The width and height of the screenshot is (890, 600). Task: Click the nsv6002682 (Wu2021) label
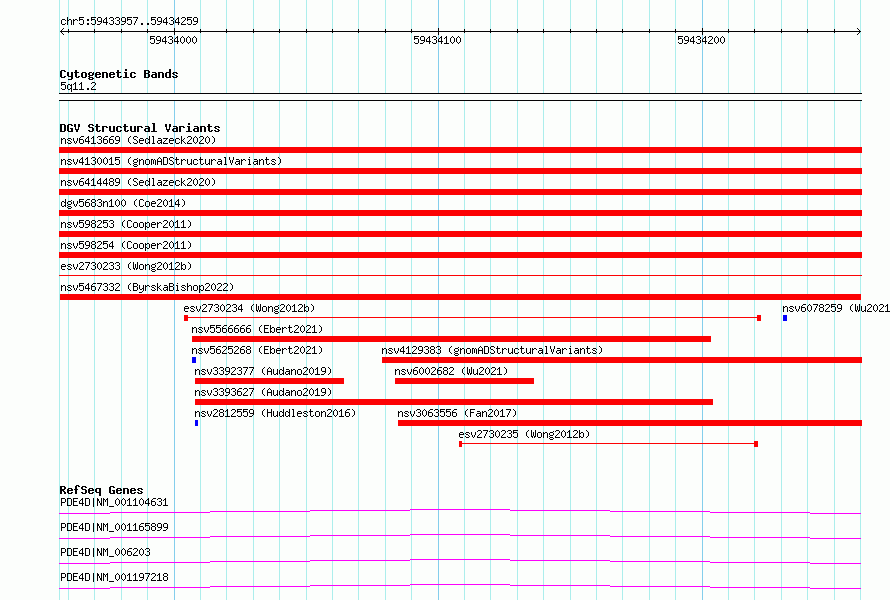coord(451,371)
